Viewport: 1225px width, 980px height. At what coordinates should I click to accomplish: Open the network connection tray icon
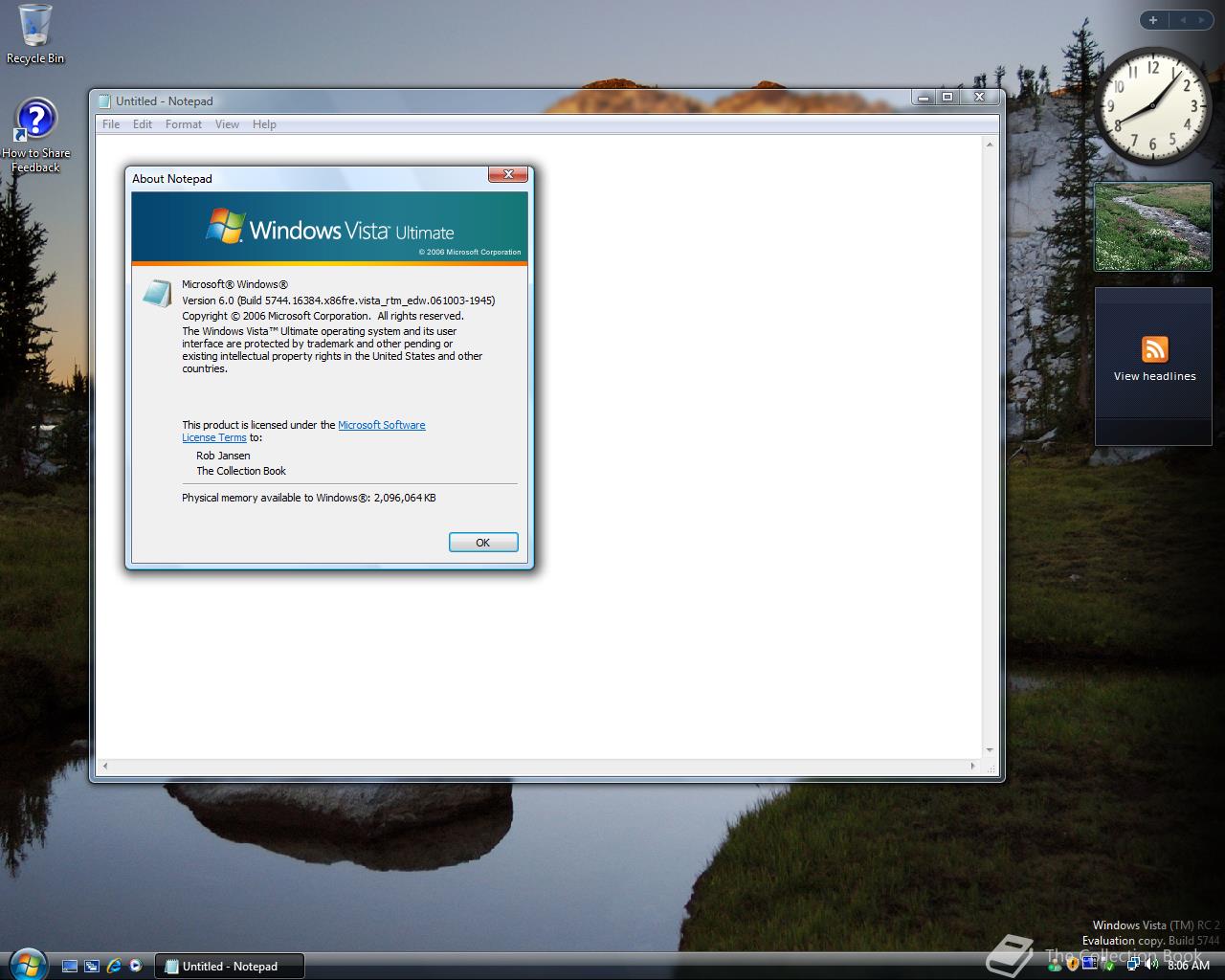coord(1133,964)
